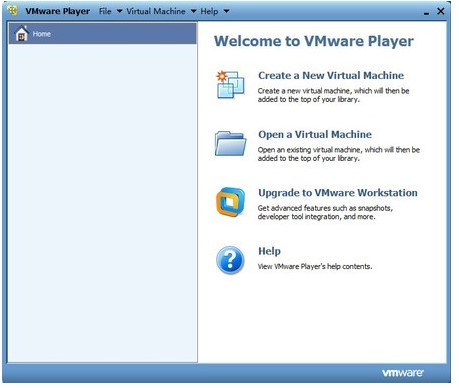Click text 'Get advanced features such as snapshots,'
The width and height of the screenshot is (459, 388).
click(x=325, y=208)
